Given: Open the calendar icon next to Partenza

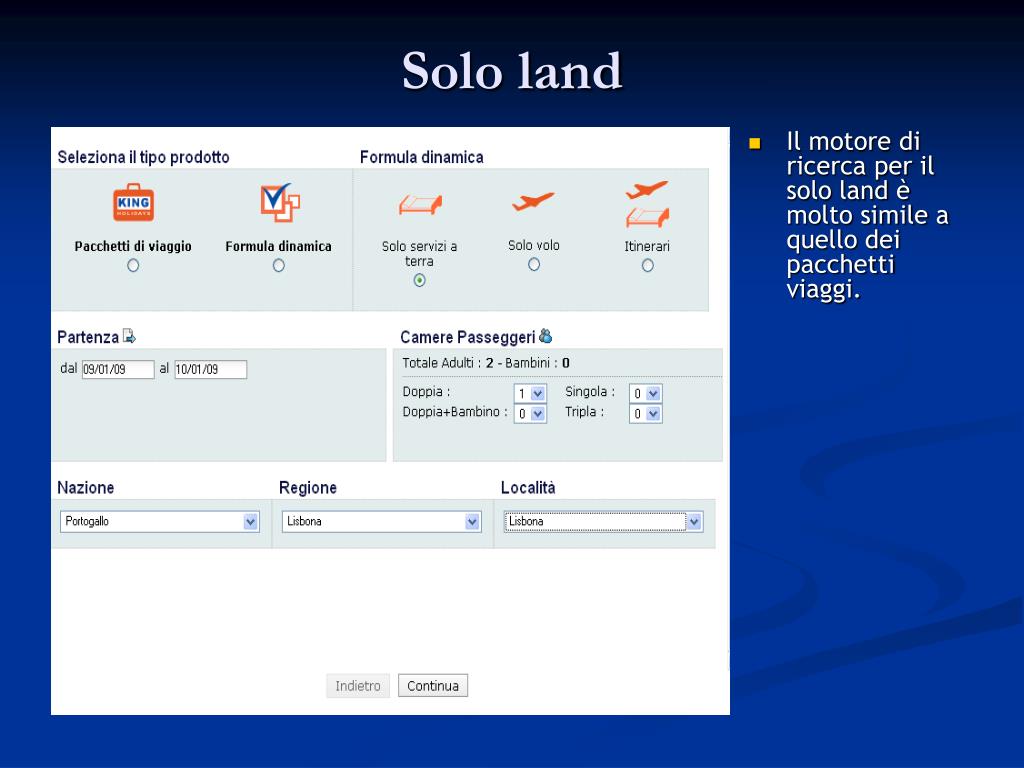Looking at the screenshot, I should 129,336.
